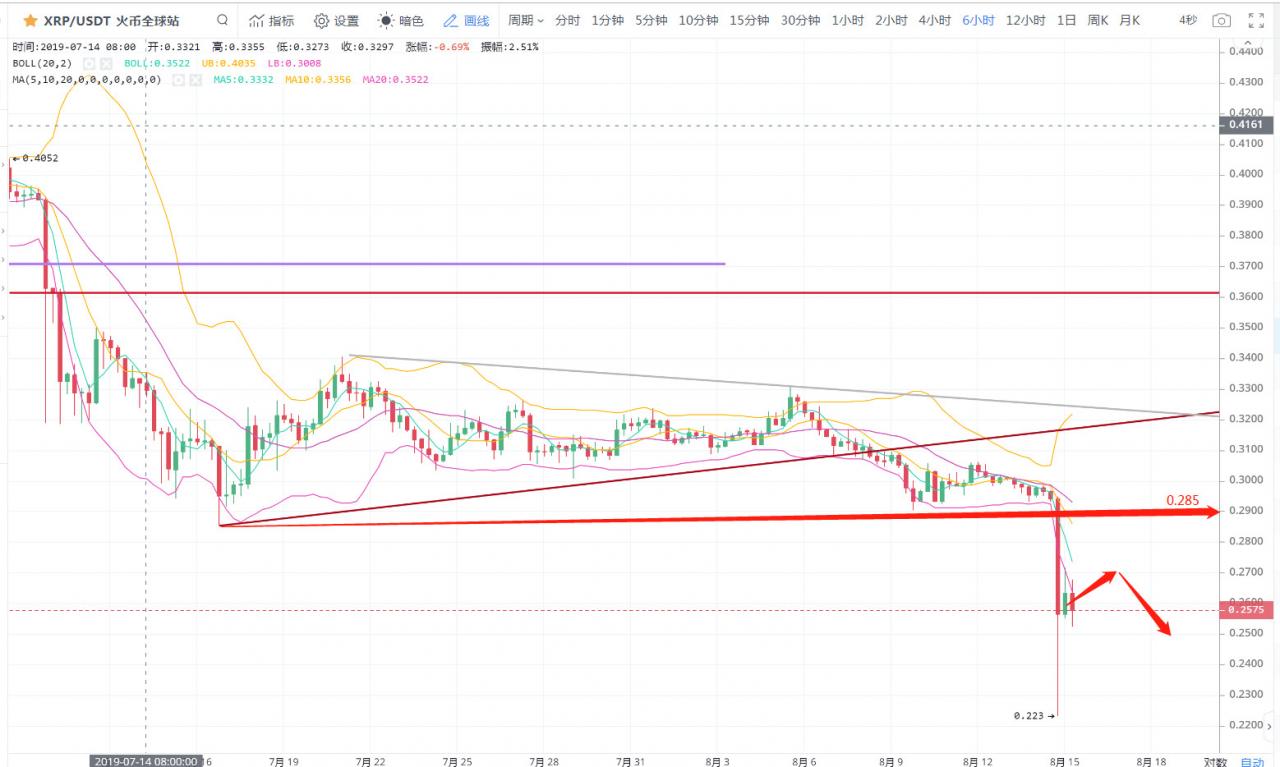Click the 8月 15 date label
1280x767 pixels.
(x=1063, y=761)
